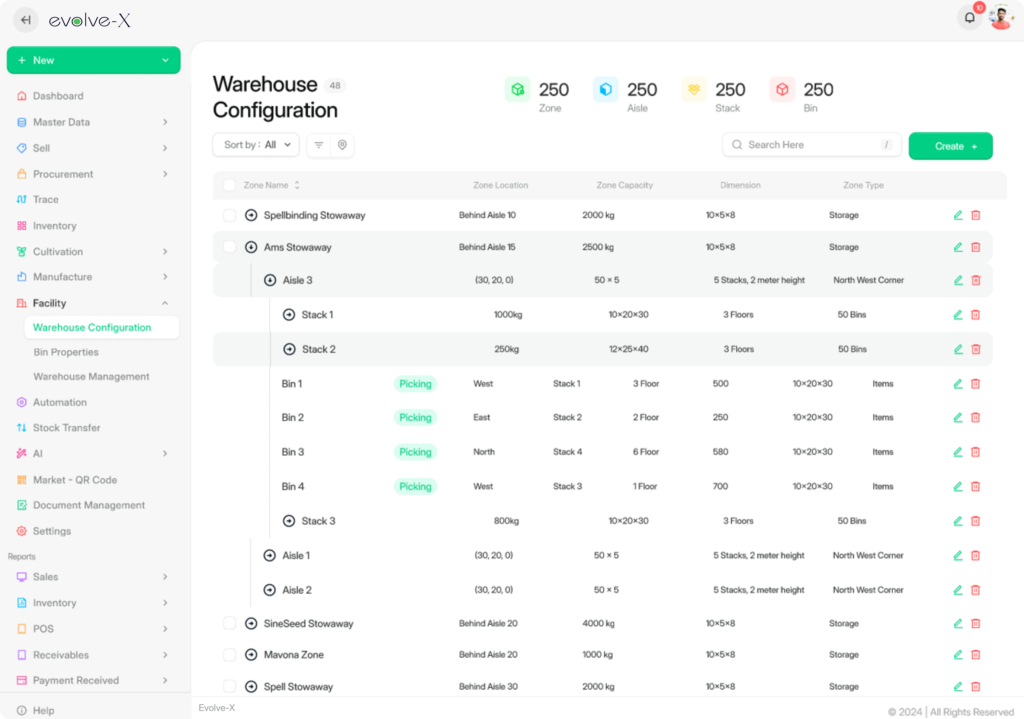Click the edit pencil for Stack 1
Image resolution: width=1024 pixels, height=719 pixels.
[x=957, y=315]
